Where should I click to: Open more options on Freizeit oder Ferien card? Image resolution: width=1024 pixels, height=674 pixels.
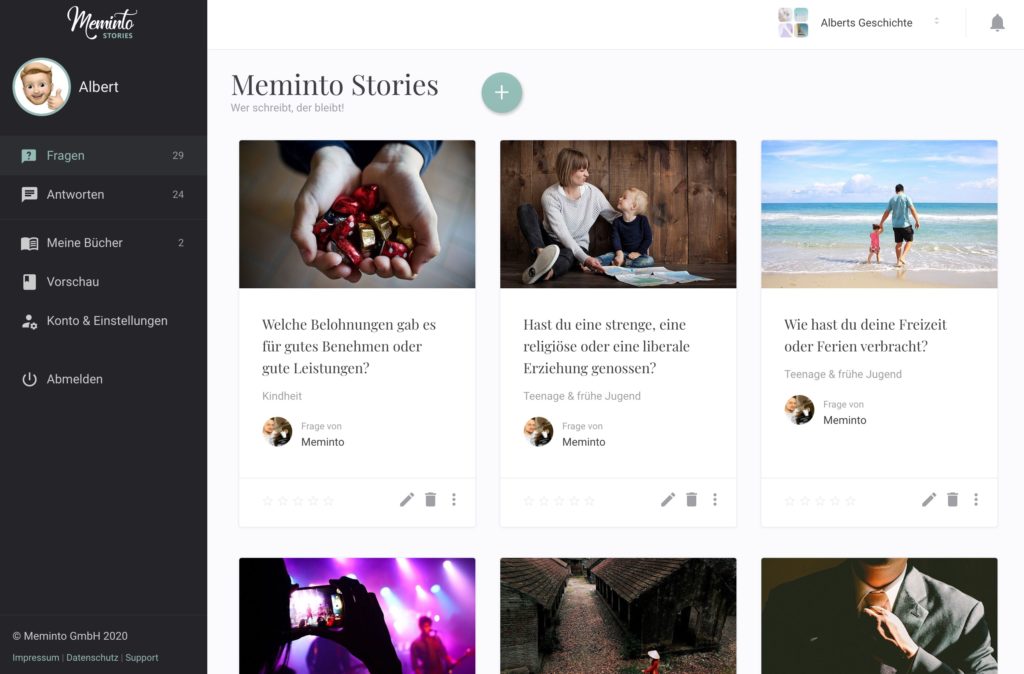[x=976, y=500]
